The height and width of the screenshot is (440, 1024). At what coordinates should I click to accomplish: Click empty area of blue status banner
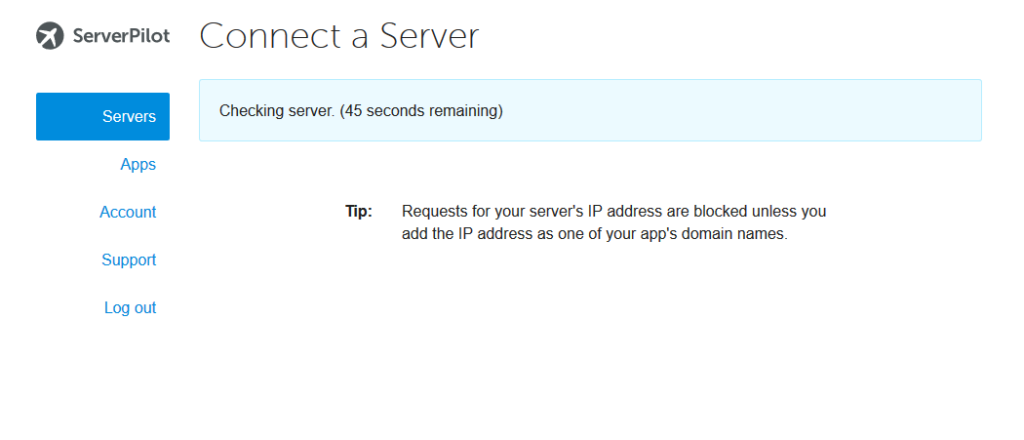click(x=738, y=111)
